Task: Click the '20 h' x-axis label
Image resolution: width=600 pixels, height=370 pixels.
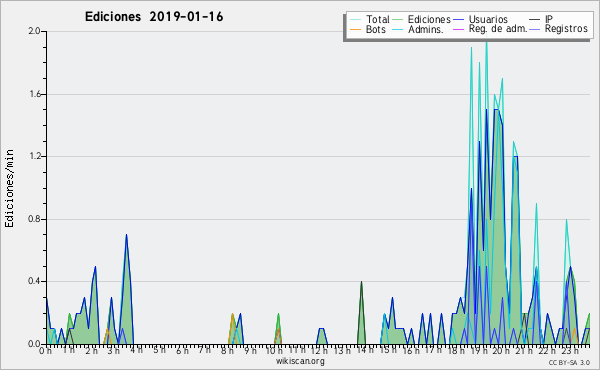Action: tap(501, 351)
